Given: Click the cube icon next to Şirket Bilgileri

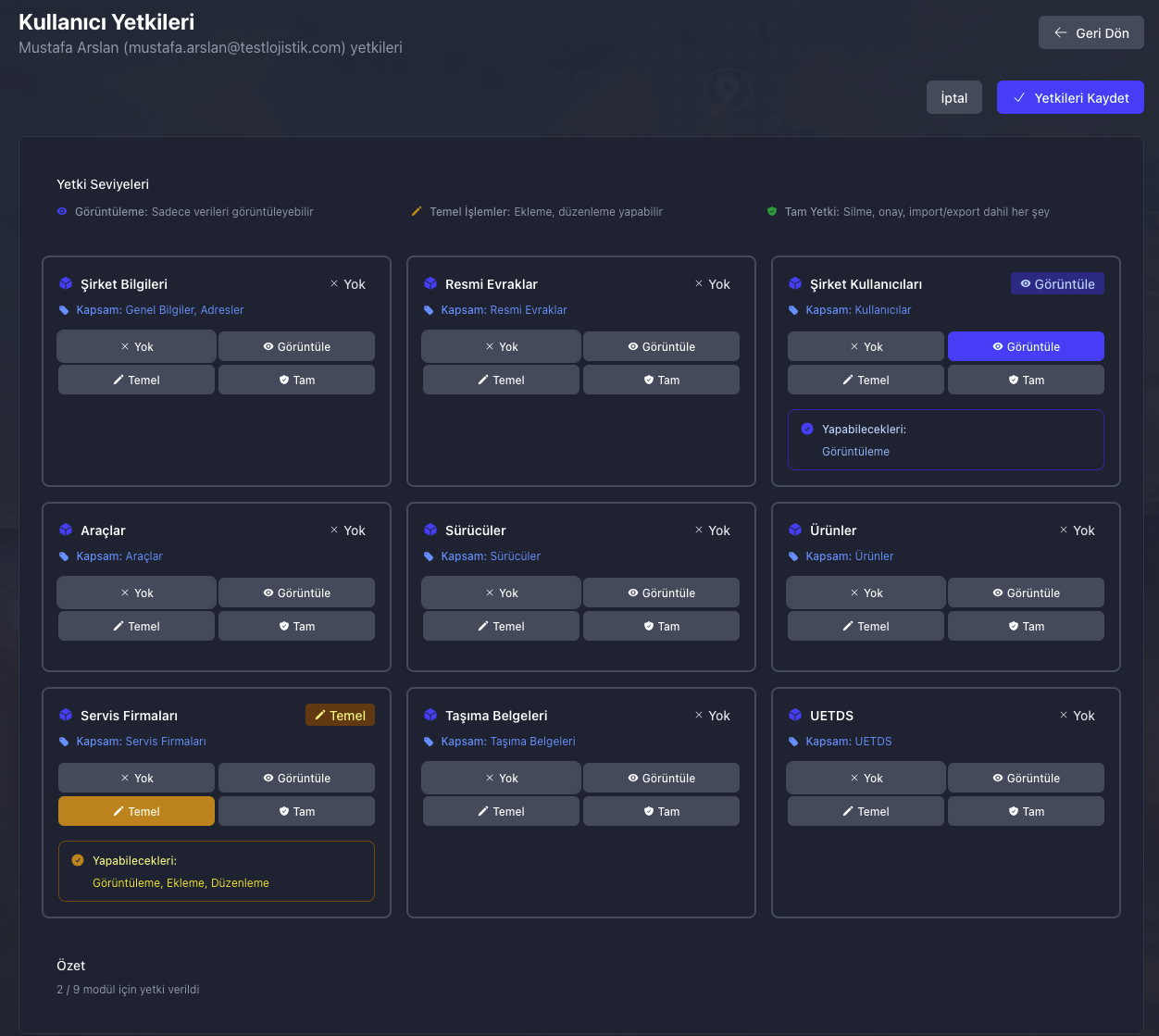Looking at the screenshot, I should click(x=66, y=284).
